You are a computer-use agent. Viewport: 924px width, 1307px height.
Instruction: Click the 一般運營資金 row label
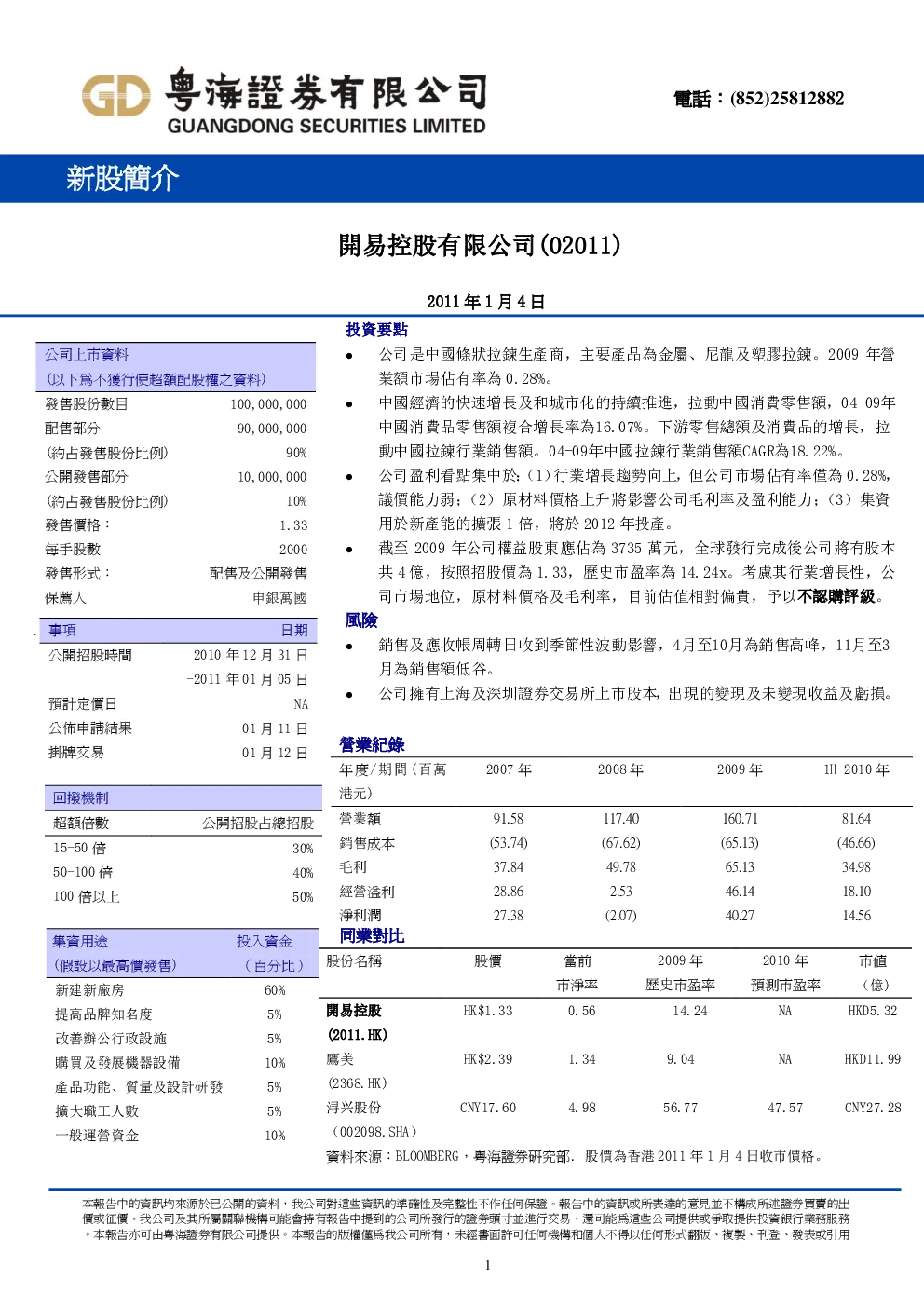click(97, 1136)
